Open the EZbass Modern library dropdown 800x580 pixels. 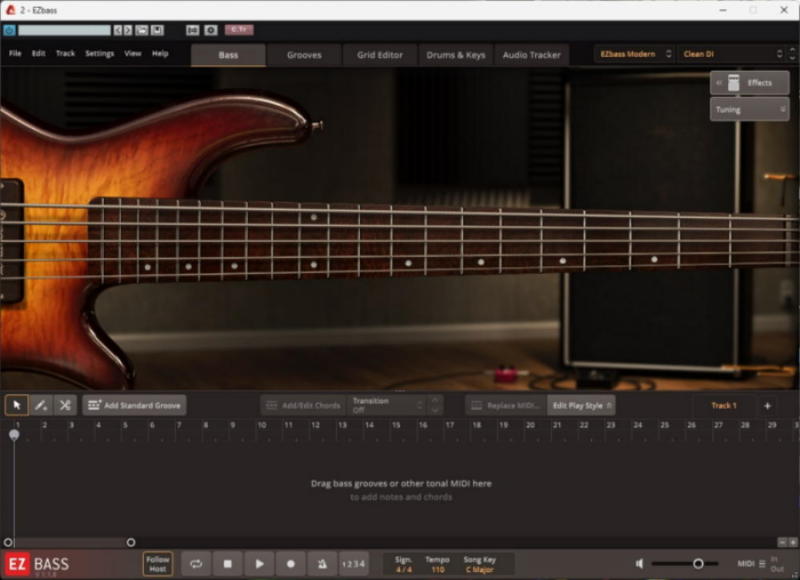coord(635,54)
